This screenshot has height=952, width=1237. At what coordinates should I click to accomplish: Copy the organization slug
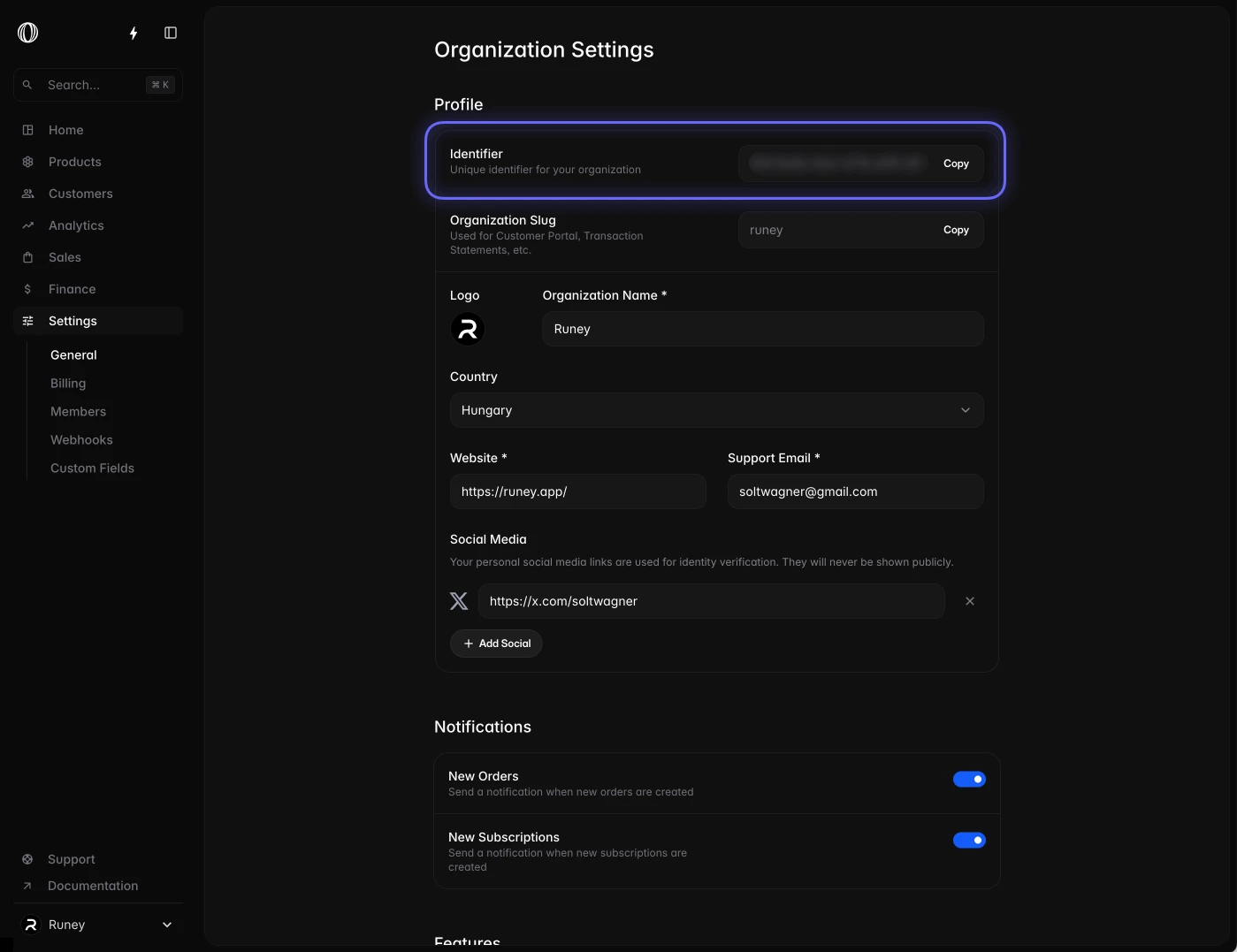pyautogui.click(x=956, y=230)
